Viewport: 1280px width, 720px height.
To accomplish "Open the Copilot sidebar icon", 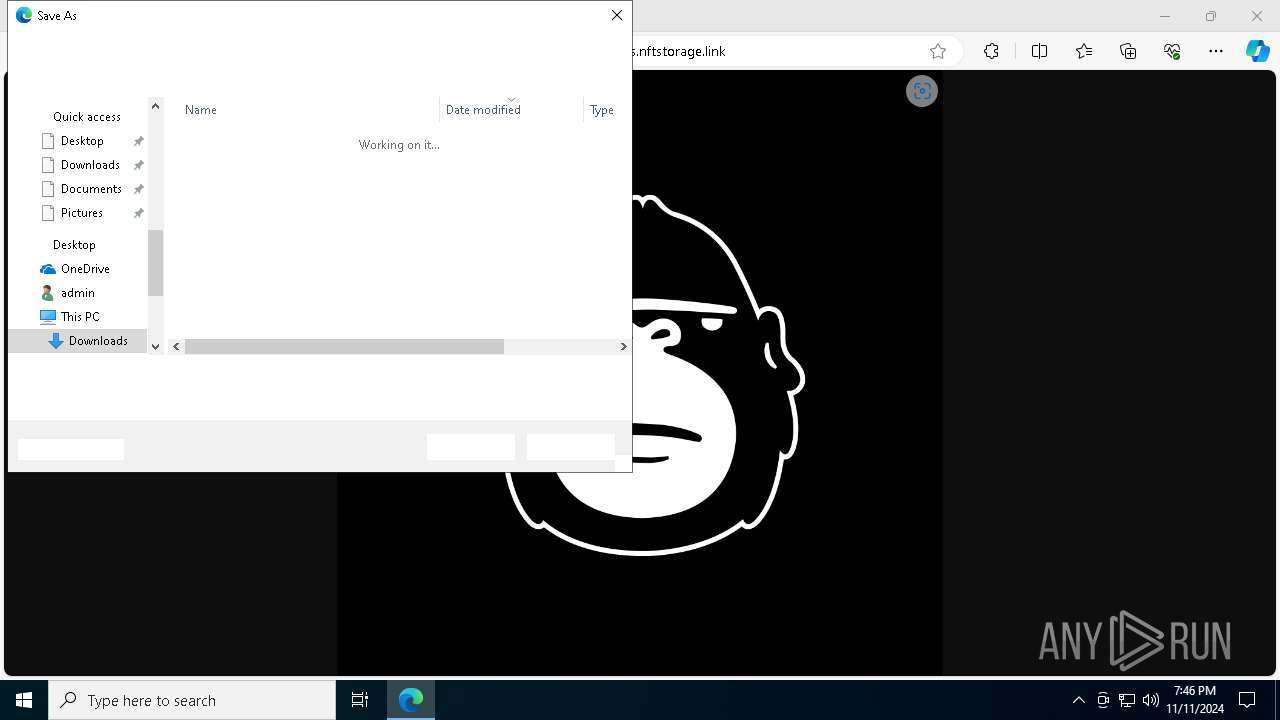I will coord(1258,51).
